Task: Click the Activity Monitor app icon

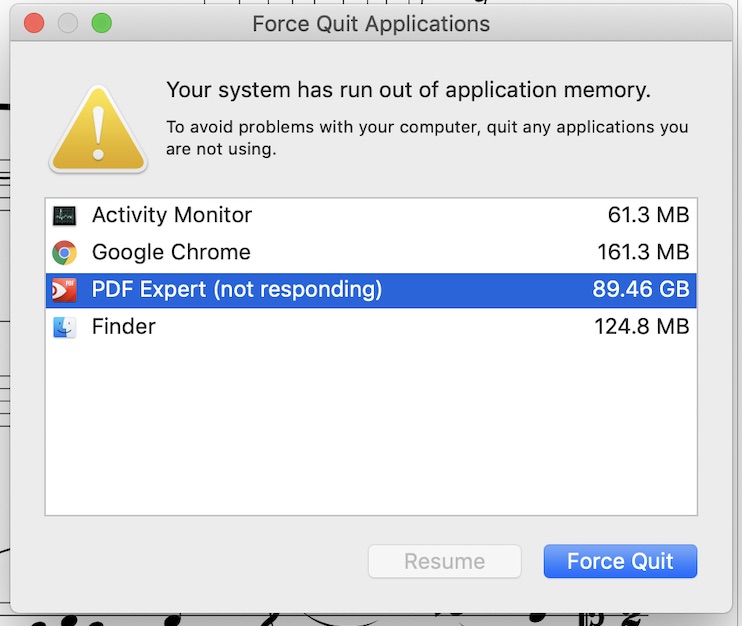Action: coord(64,216)
